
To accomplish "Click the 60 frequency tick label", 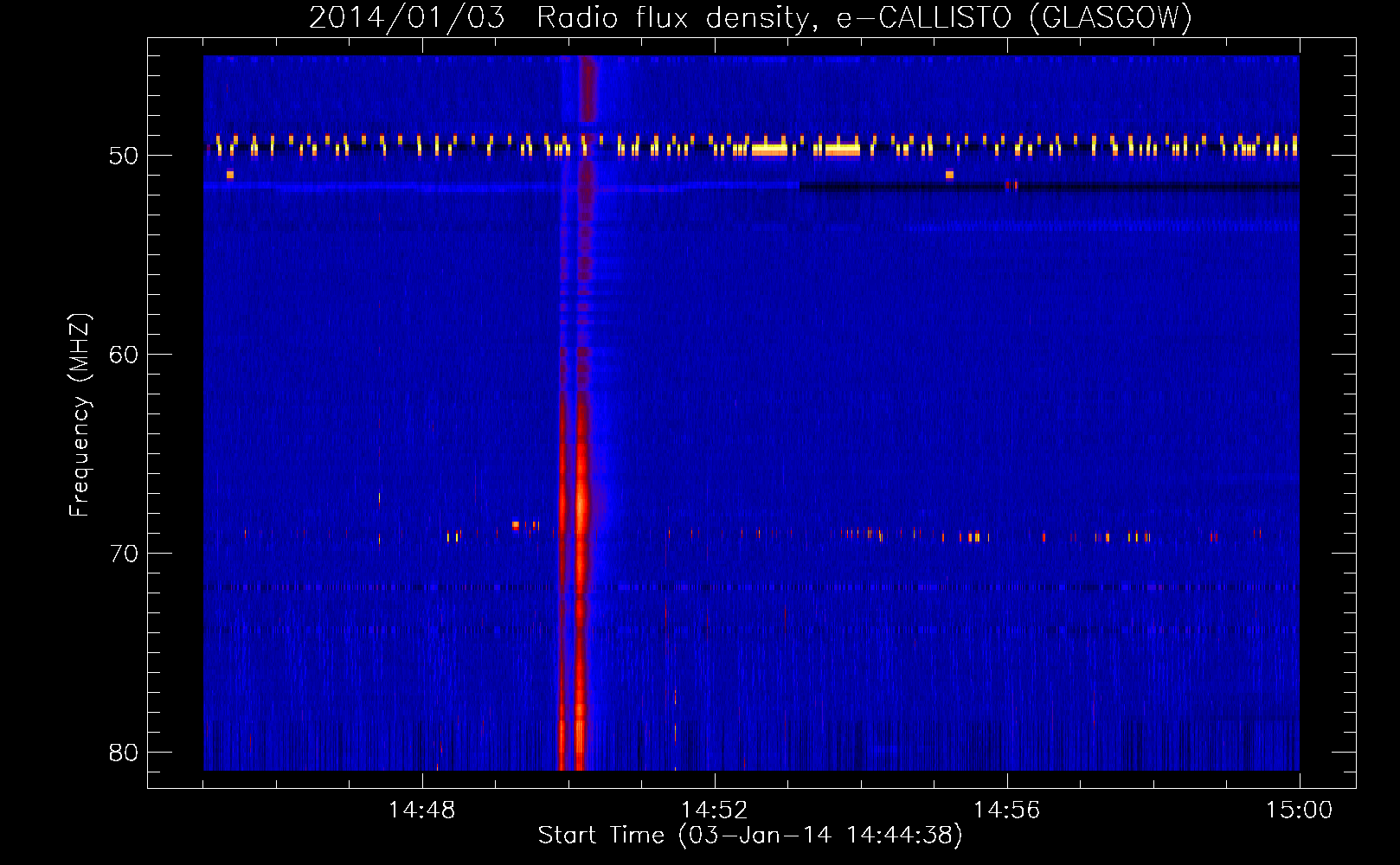I will (x=124, y=355).
